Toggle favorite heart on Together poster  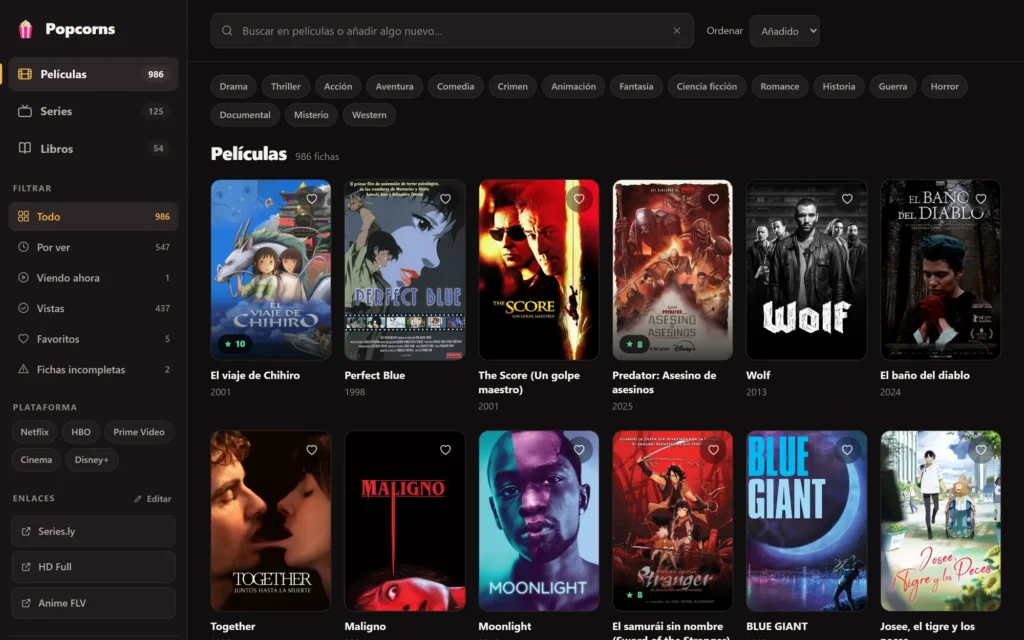(312, 450)
